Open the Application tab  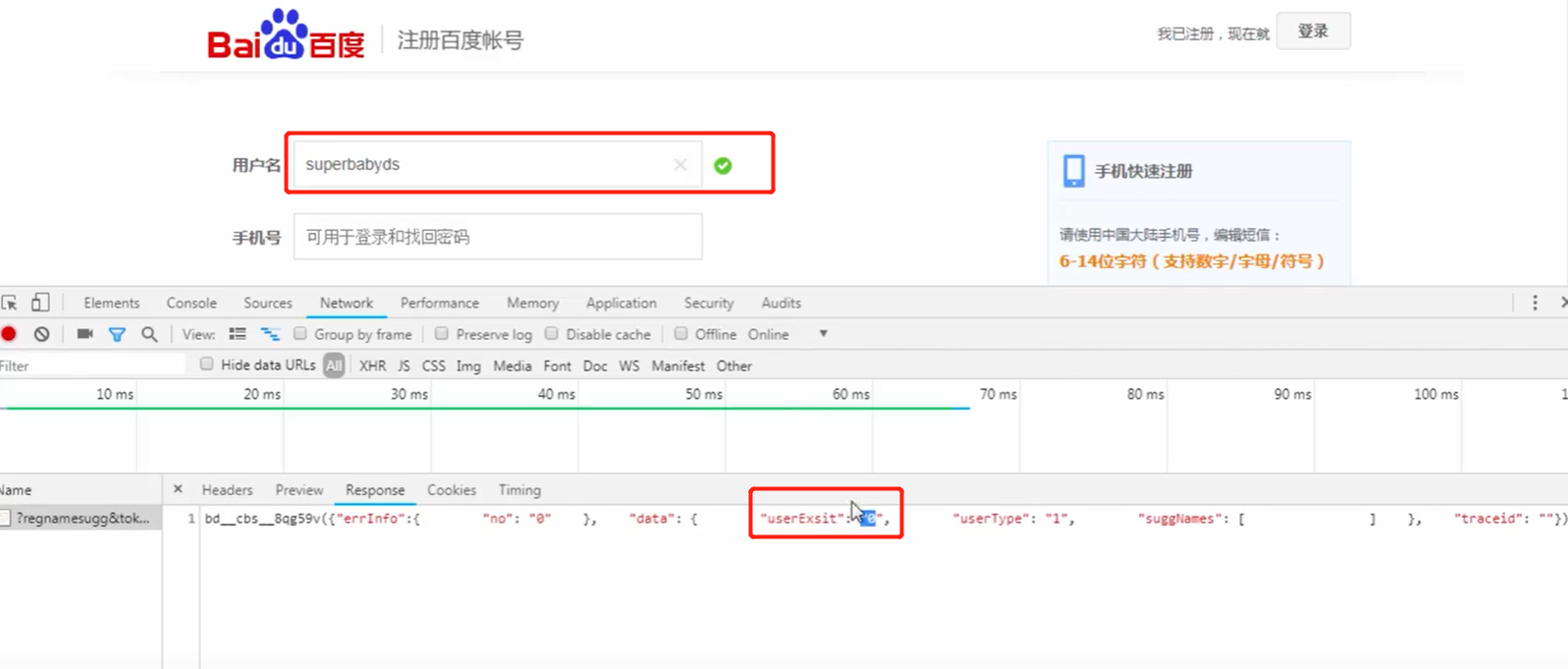(x=622, y=303)
